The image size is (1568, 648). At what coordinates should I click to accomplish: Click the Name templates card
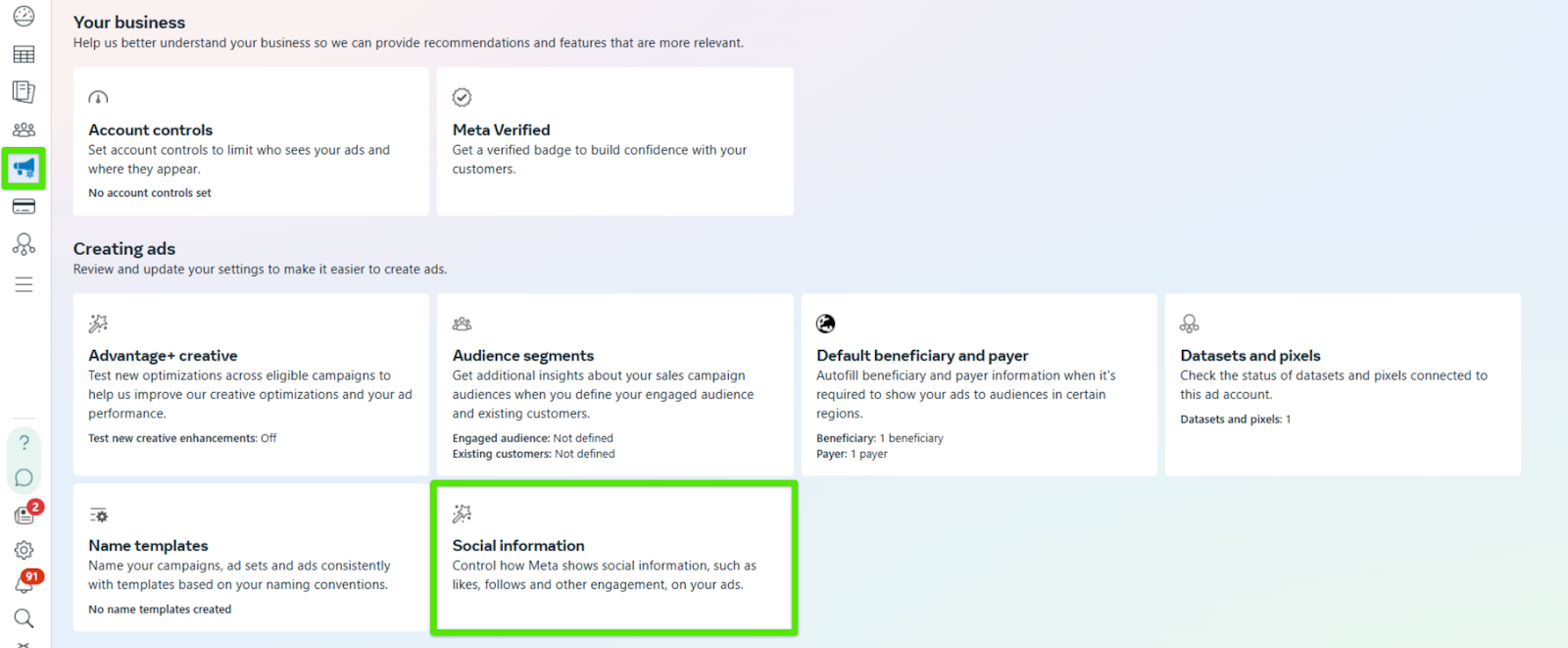coord(250,557)
